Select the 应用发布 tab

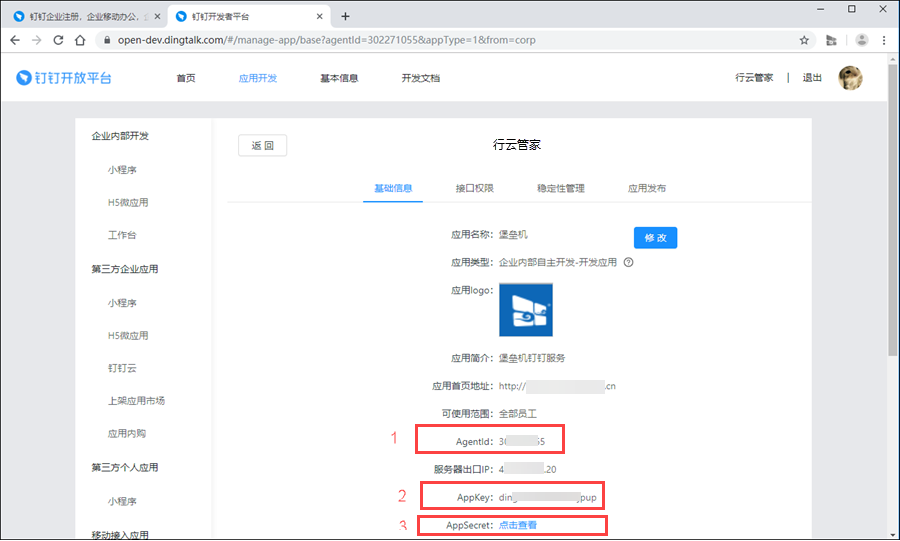647,188
